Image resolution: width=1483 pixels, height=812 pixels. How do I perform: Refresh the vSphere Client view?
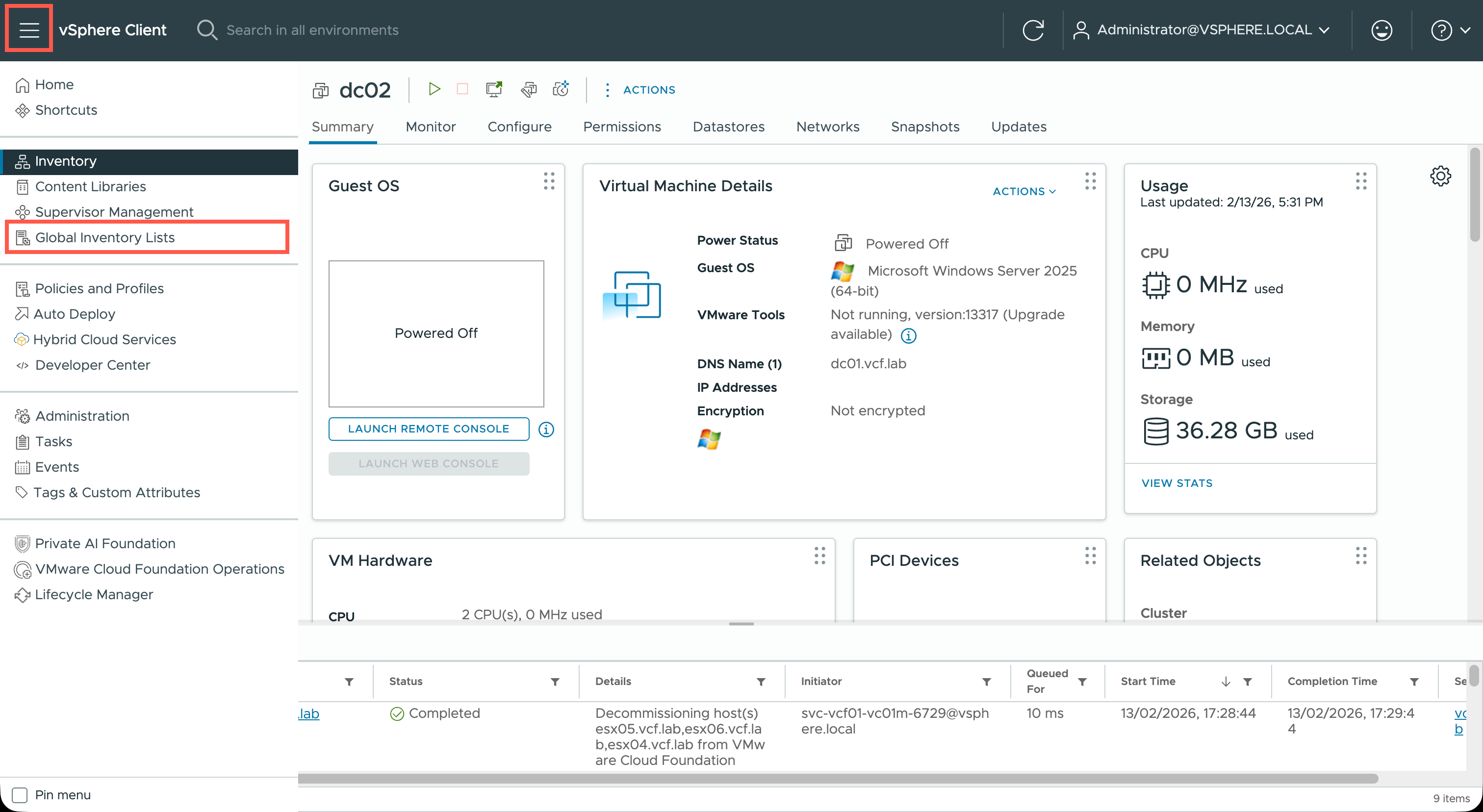1033,30
